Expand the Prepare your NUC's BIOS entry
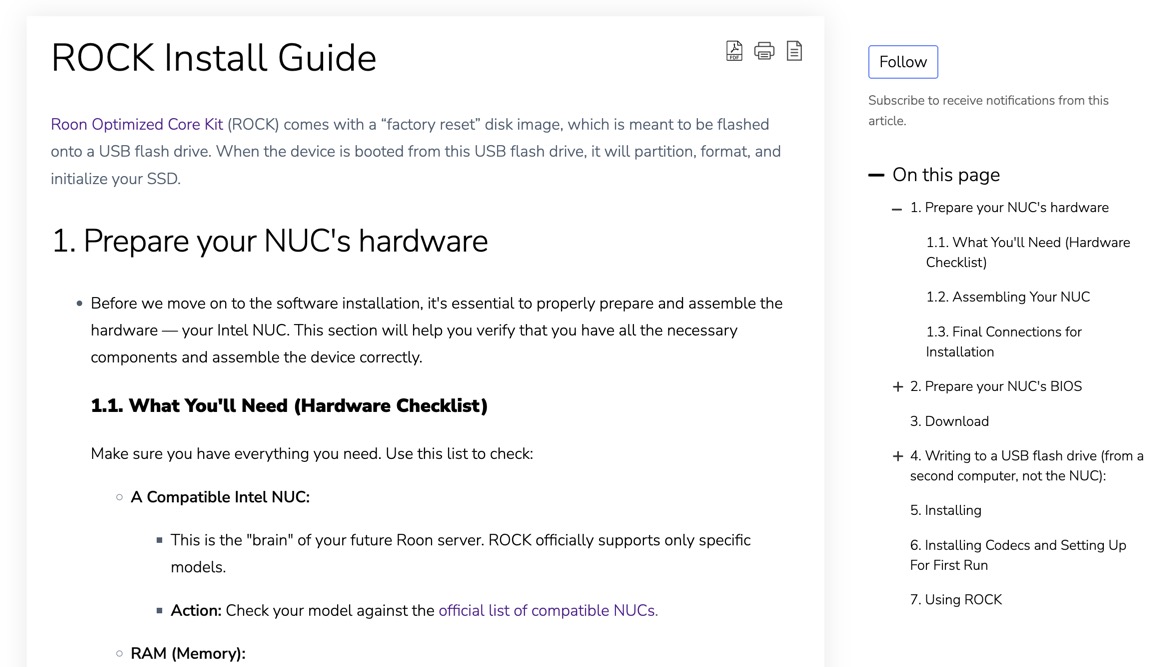Viewport: 1172px width, 667px height. coord(898,387)
